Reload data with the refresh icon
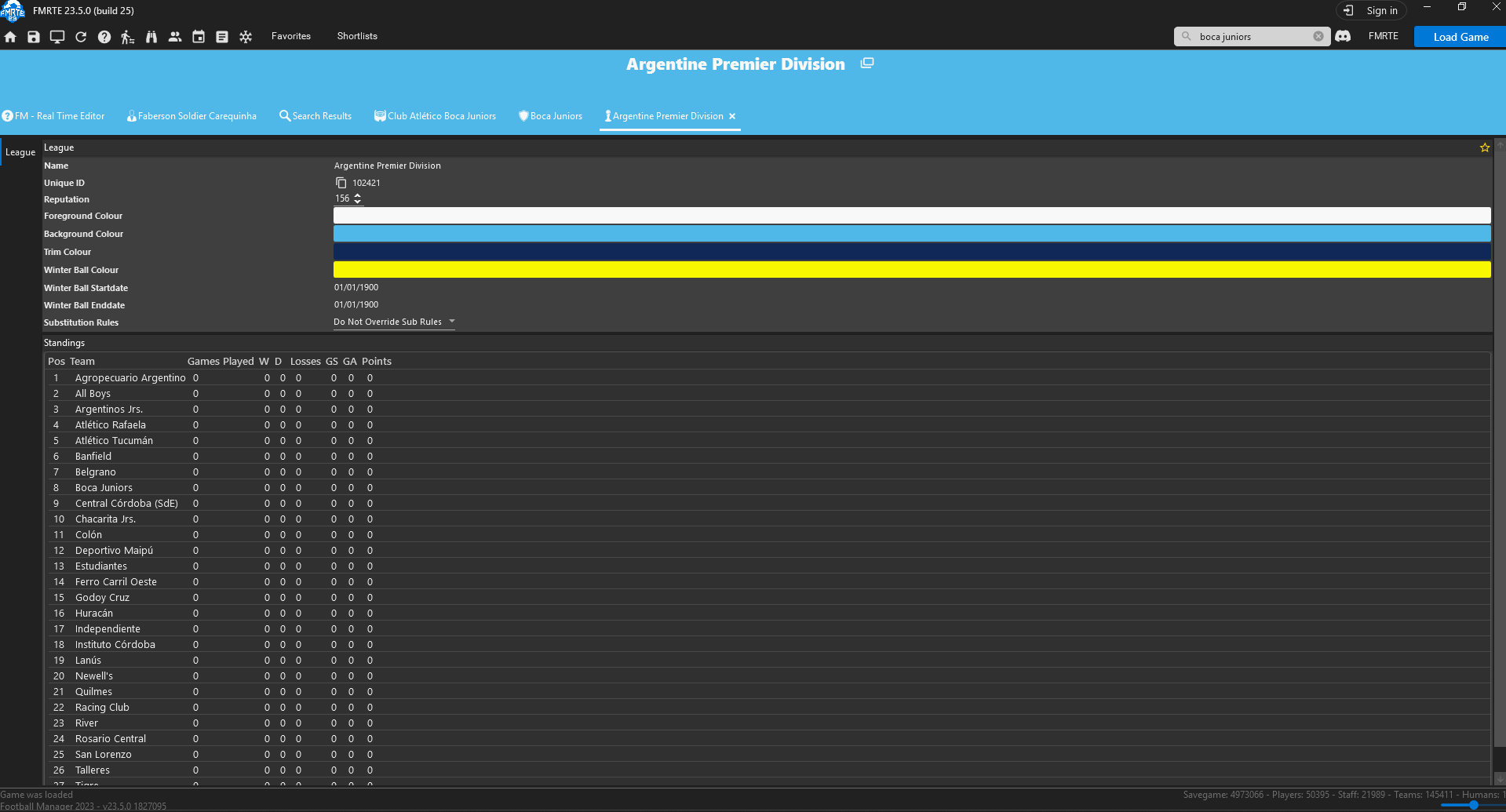Screen dimensions: 1506x812 point(81,37)
